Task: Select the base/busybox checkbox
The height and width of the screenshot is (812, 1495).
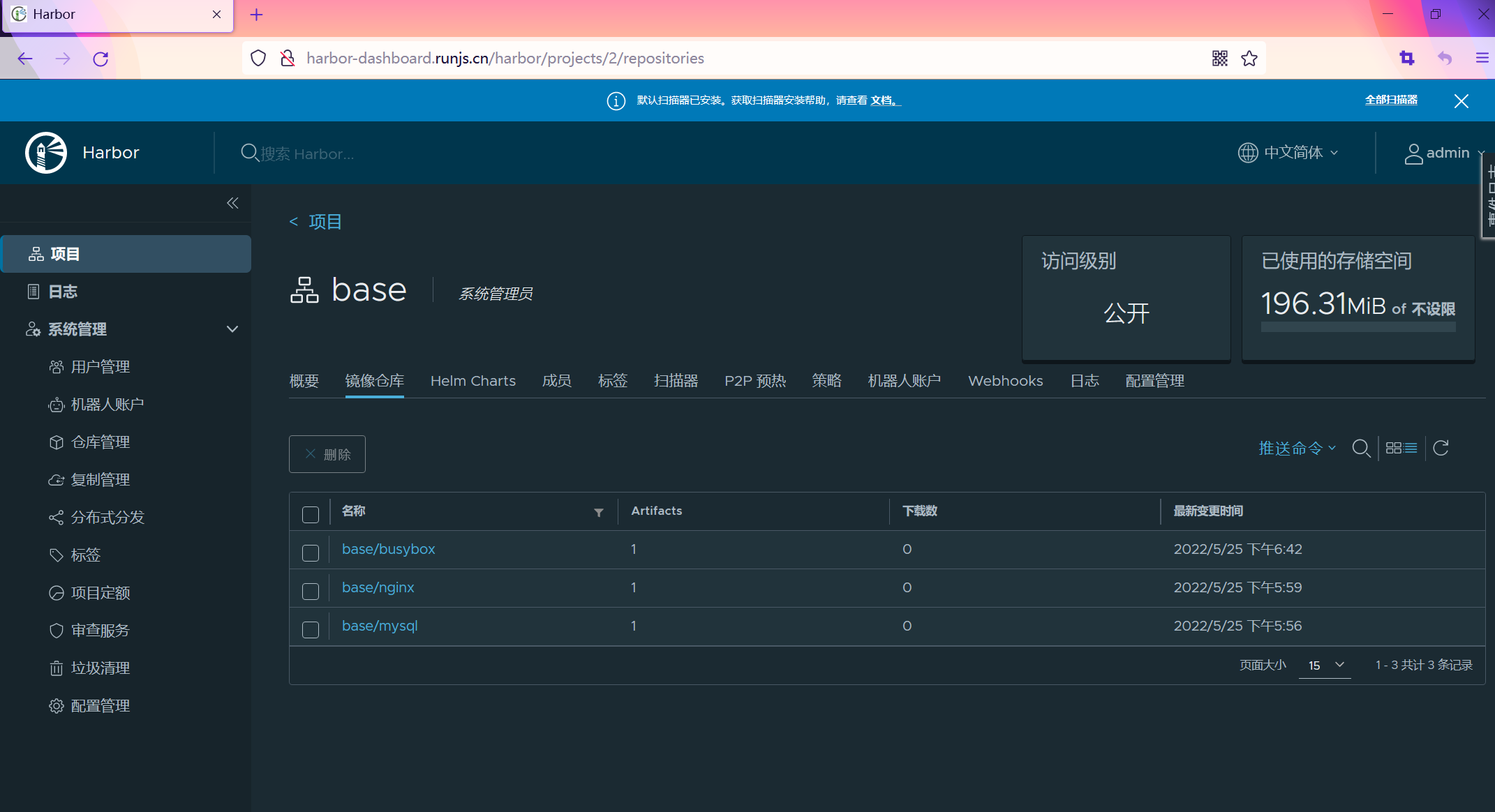Action: pos(311,552)
